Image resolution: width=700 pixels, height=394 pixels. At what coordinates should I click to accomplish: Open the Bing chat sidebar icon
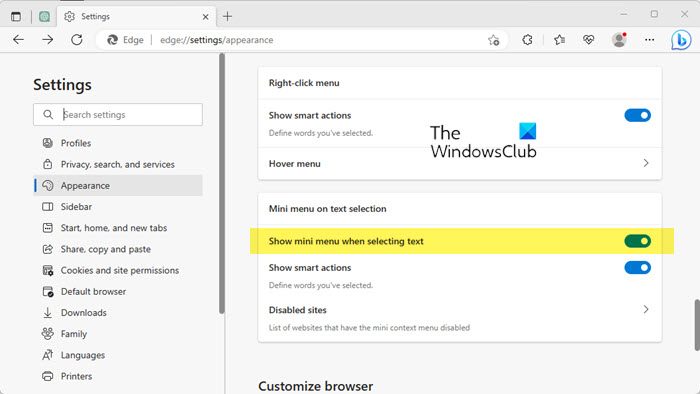[681, 40]
